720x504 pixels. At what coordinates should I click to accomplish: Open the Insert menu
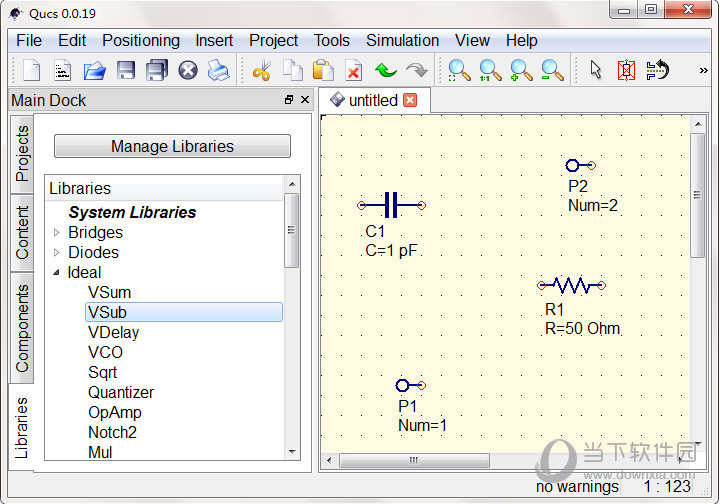point(214,40)
